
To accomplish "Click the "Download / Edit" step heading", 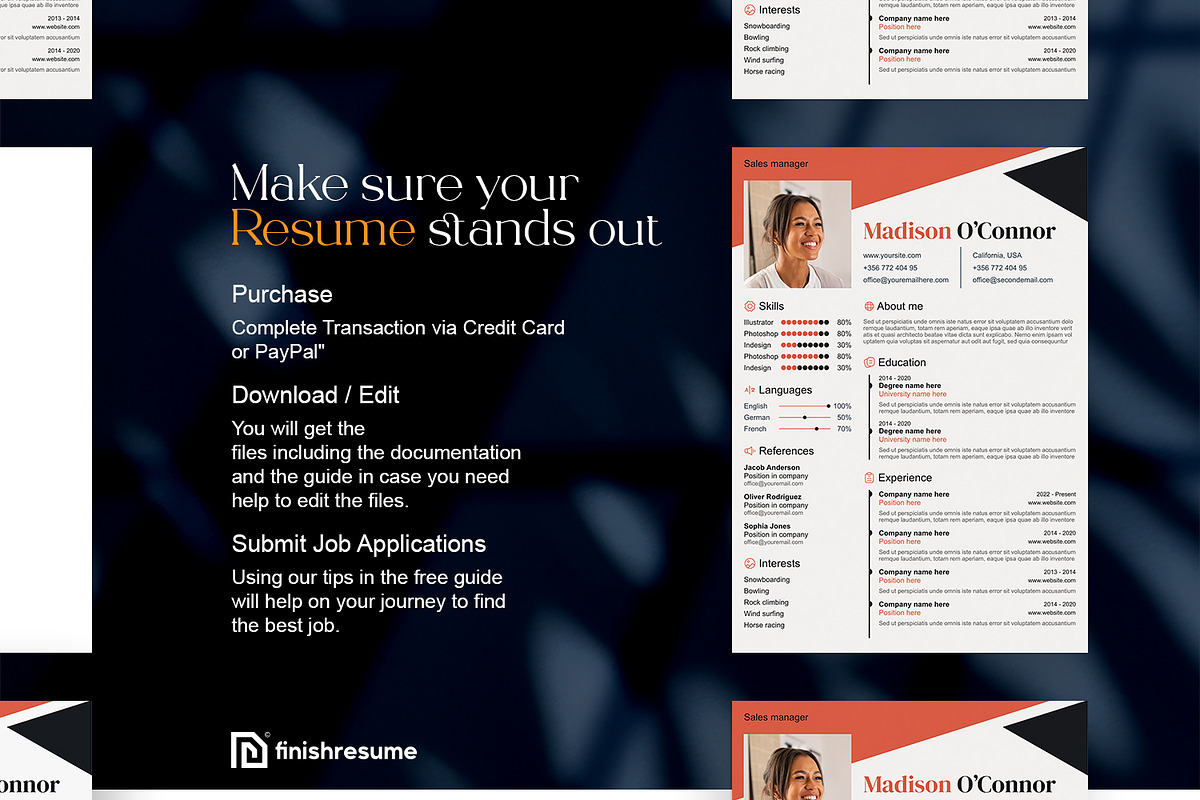I will pos(316,395).
